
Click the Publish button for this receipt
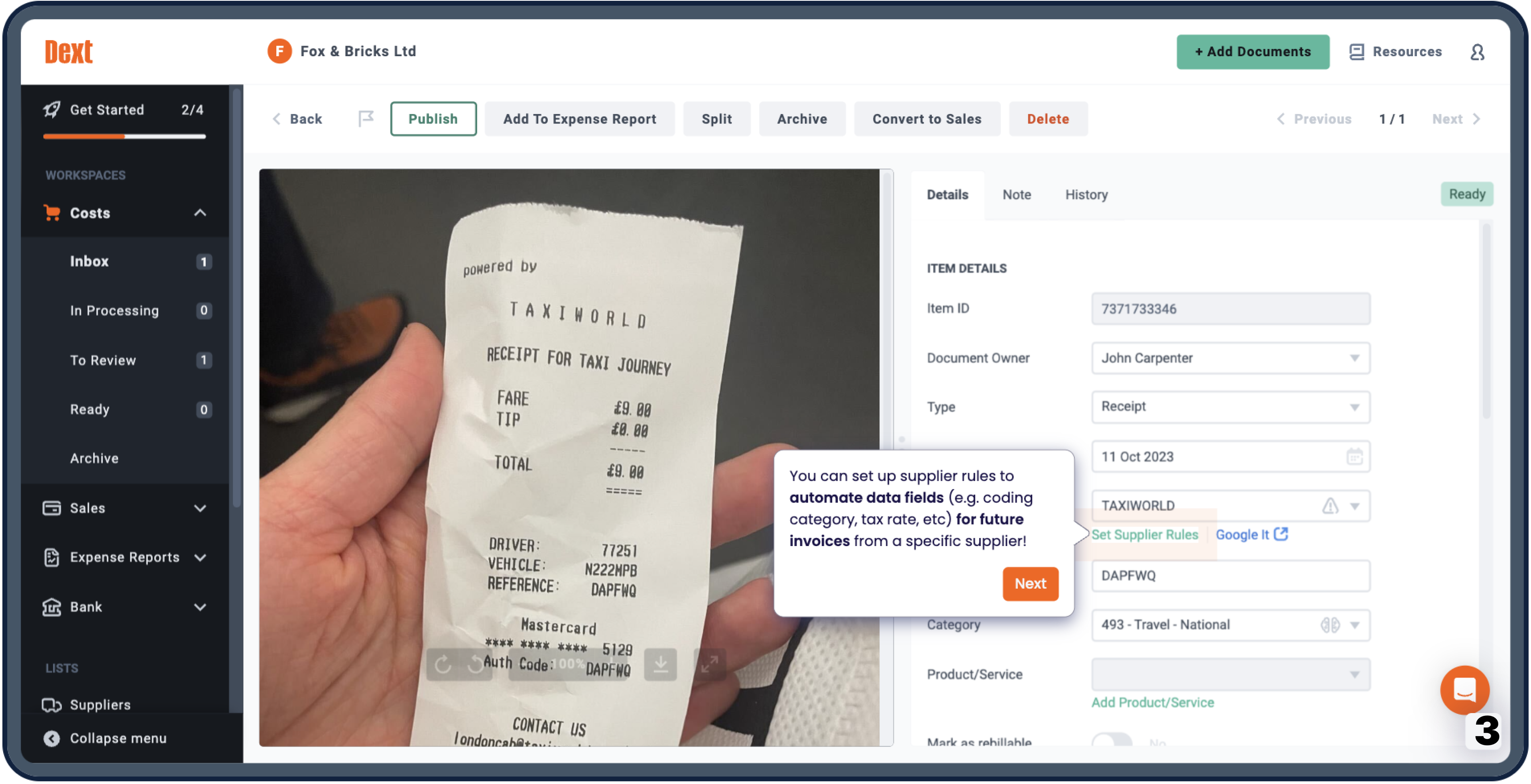(433, 118)
